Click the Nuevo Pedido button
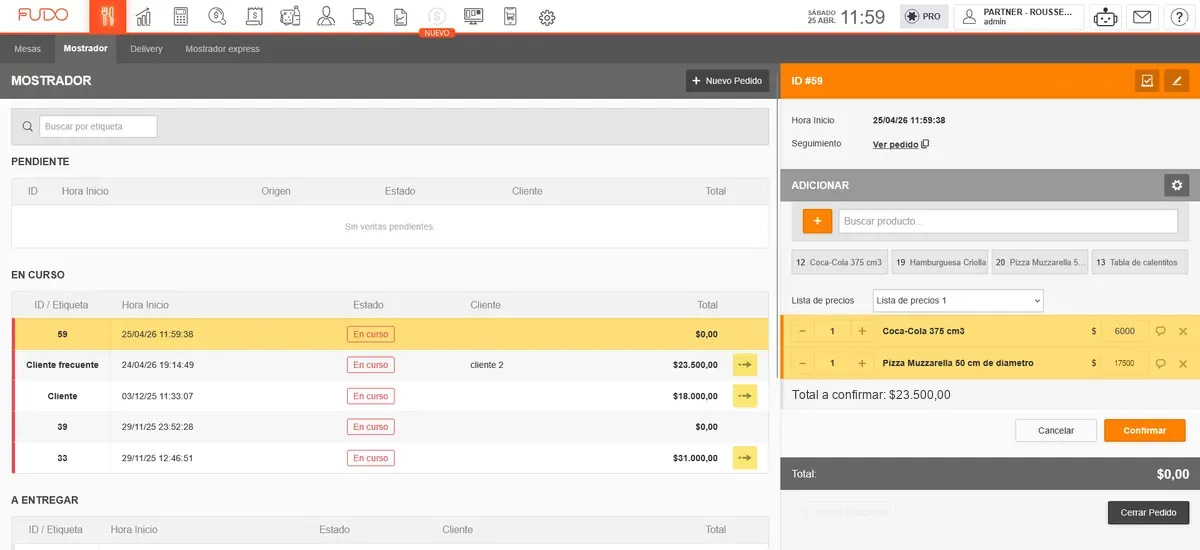1200x550 pixels. click(727, 81)
